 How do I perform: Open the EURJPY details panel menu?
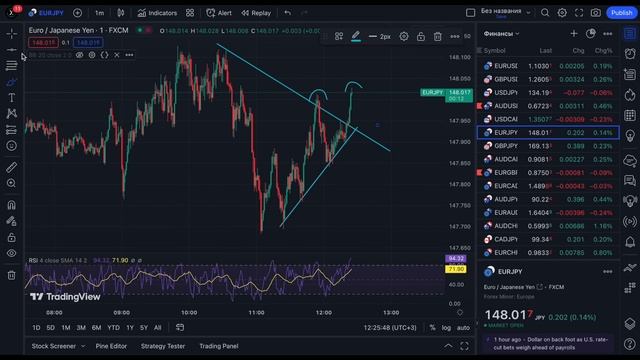click(x=607, y=271)
